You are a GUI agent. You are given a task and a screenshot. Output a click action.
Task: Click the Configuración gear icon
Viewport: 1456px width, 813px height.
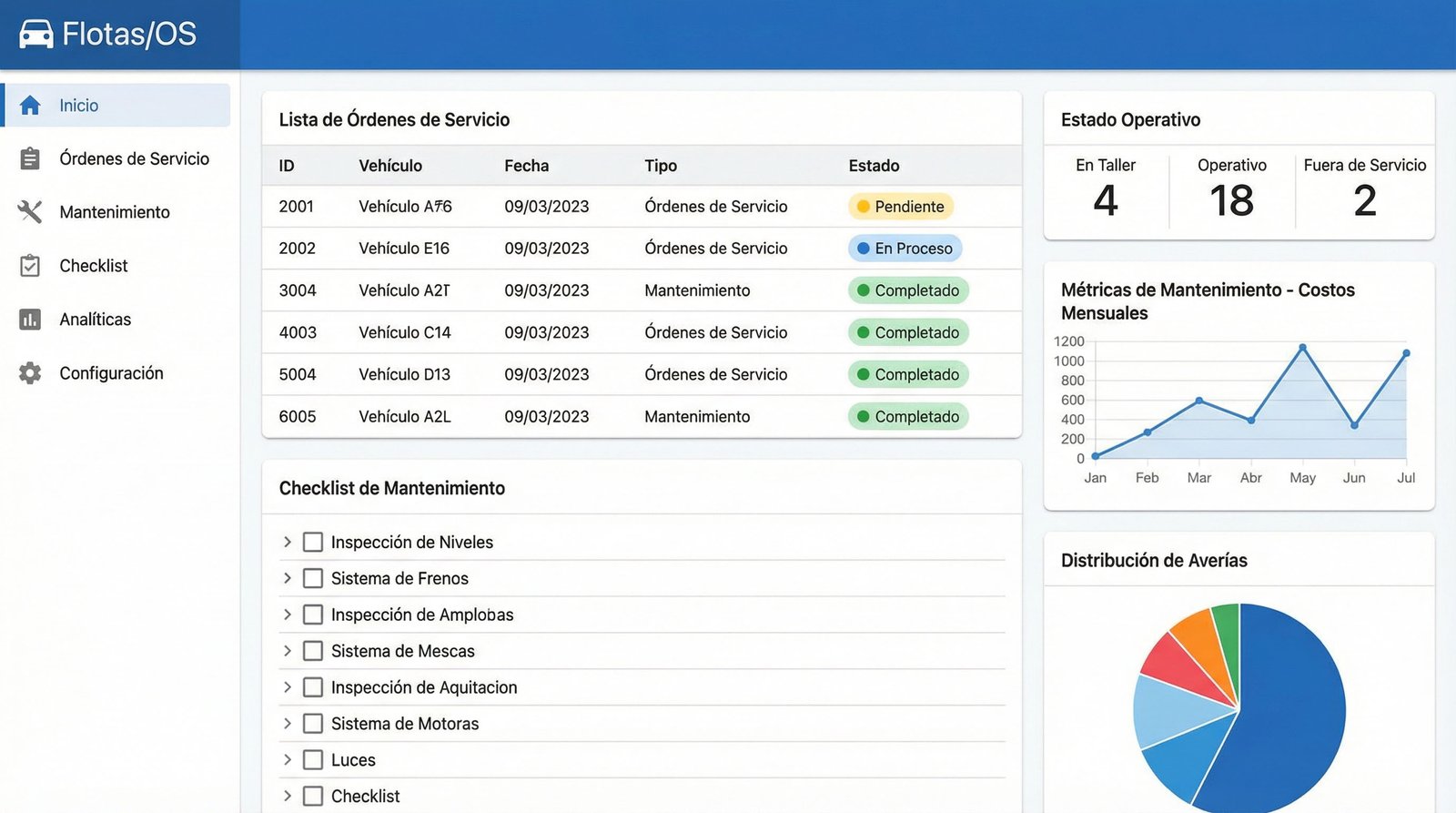point(30,373)
